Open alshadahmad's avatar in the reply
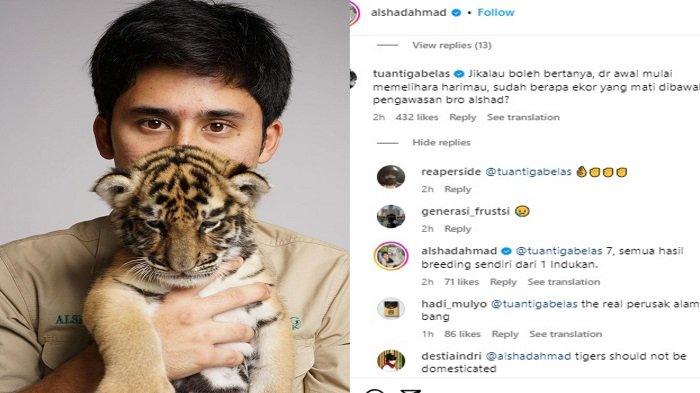The image size is (700, 393). coord(391,256)
